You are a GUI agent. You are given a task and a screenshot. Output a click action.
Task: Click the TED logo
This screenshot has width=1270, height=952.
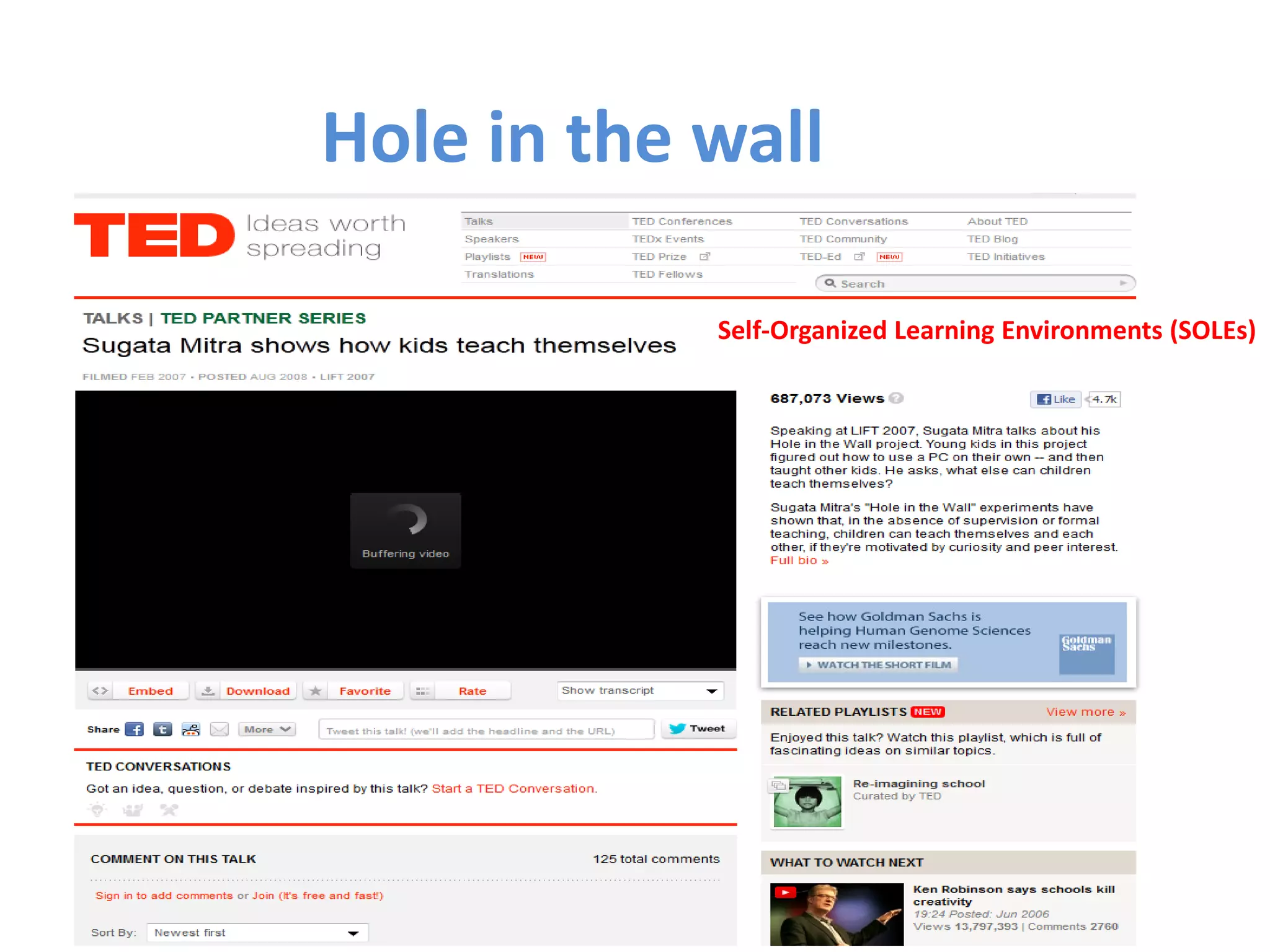(x=154, y=236)
